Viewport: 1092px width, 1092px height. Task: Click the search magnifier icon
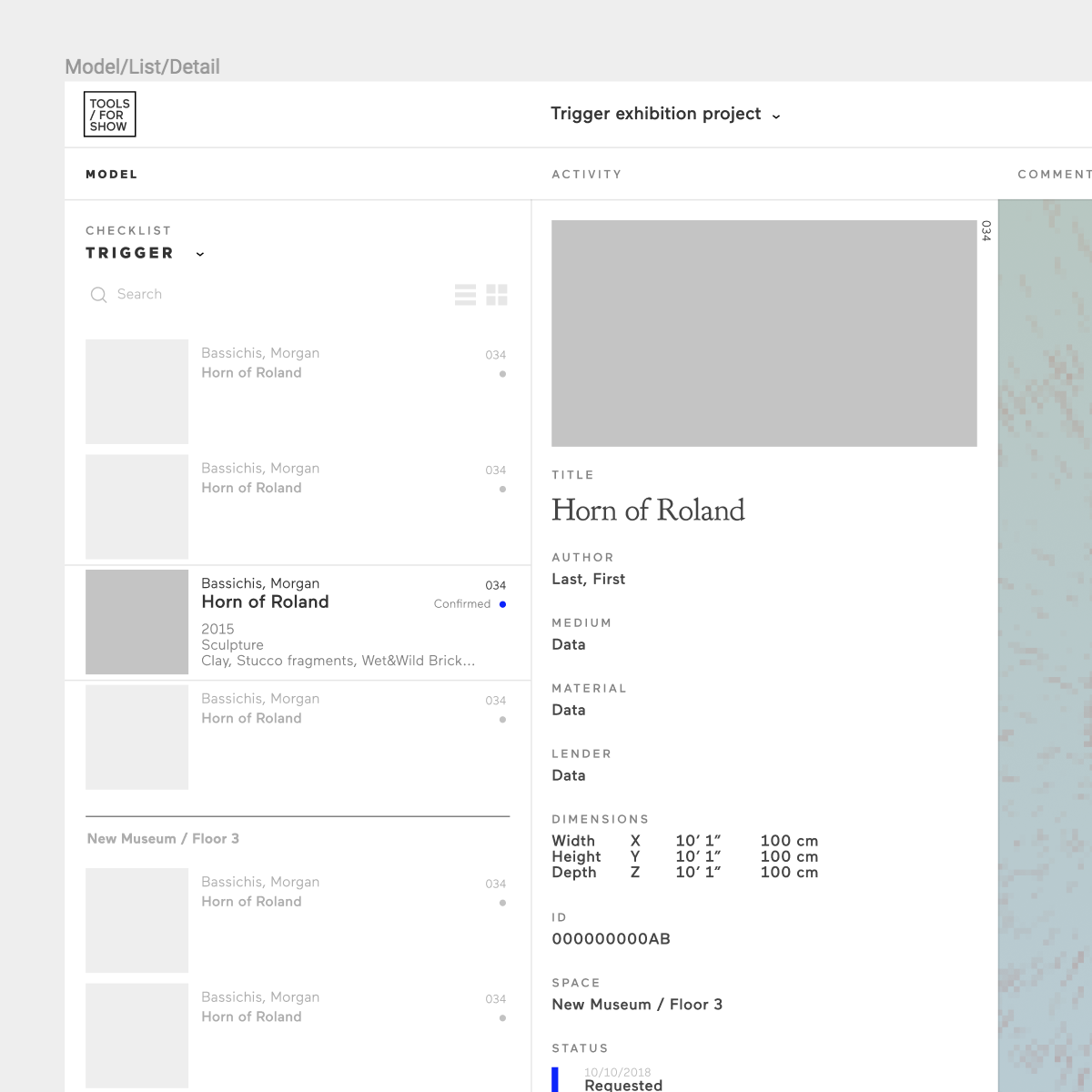pos(98,295)
